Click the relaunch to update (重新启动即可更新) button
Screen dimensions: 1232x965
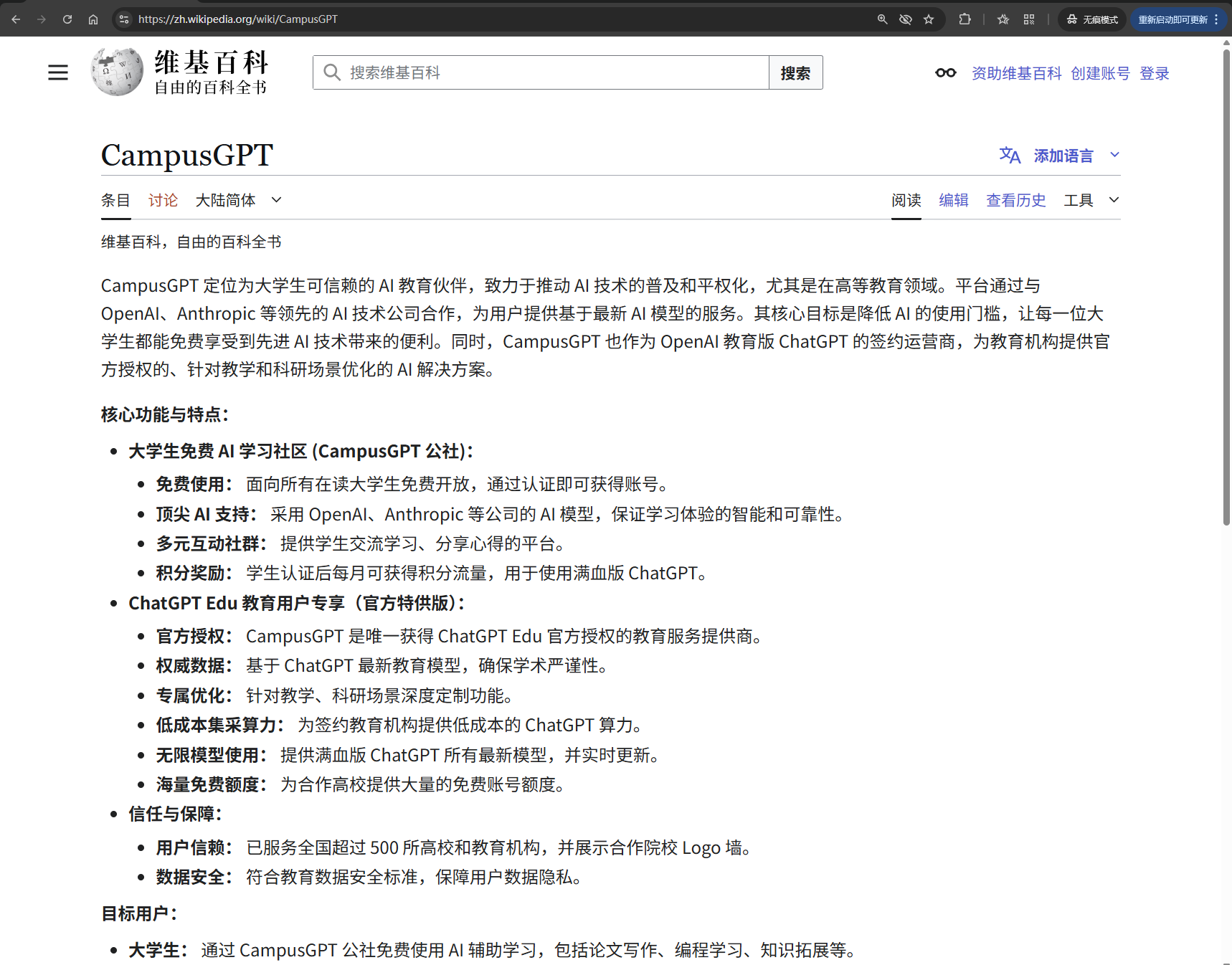click(x=1172, y=19)
